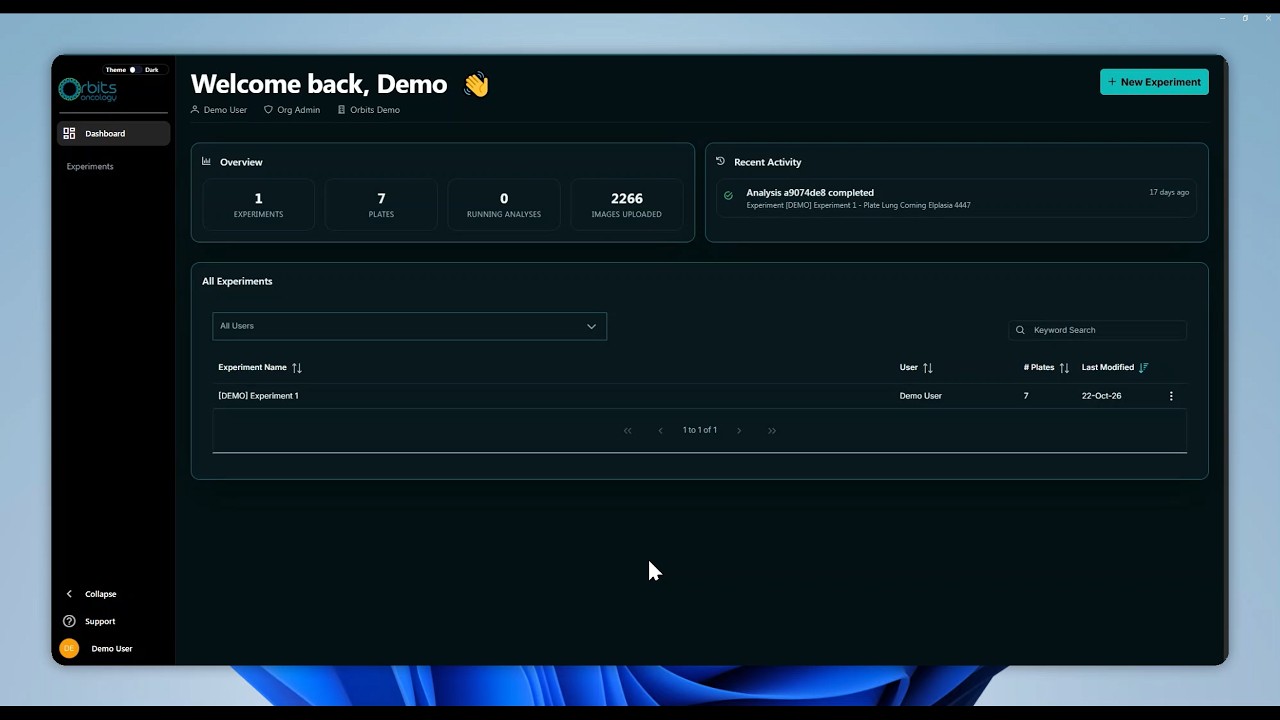Click the search magnifier icon
The width and height of the screenshot is (1280, 720).
pyautogui.click(x=1020, y=330)
